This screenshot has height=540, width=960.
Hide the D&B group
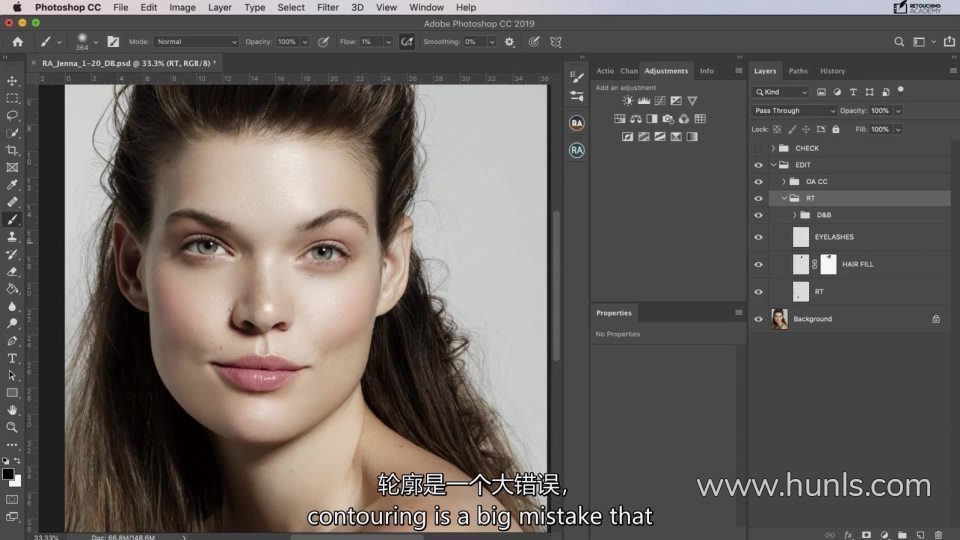[x=759, y=216]
